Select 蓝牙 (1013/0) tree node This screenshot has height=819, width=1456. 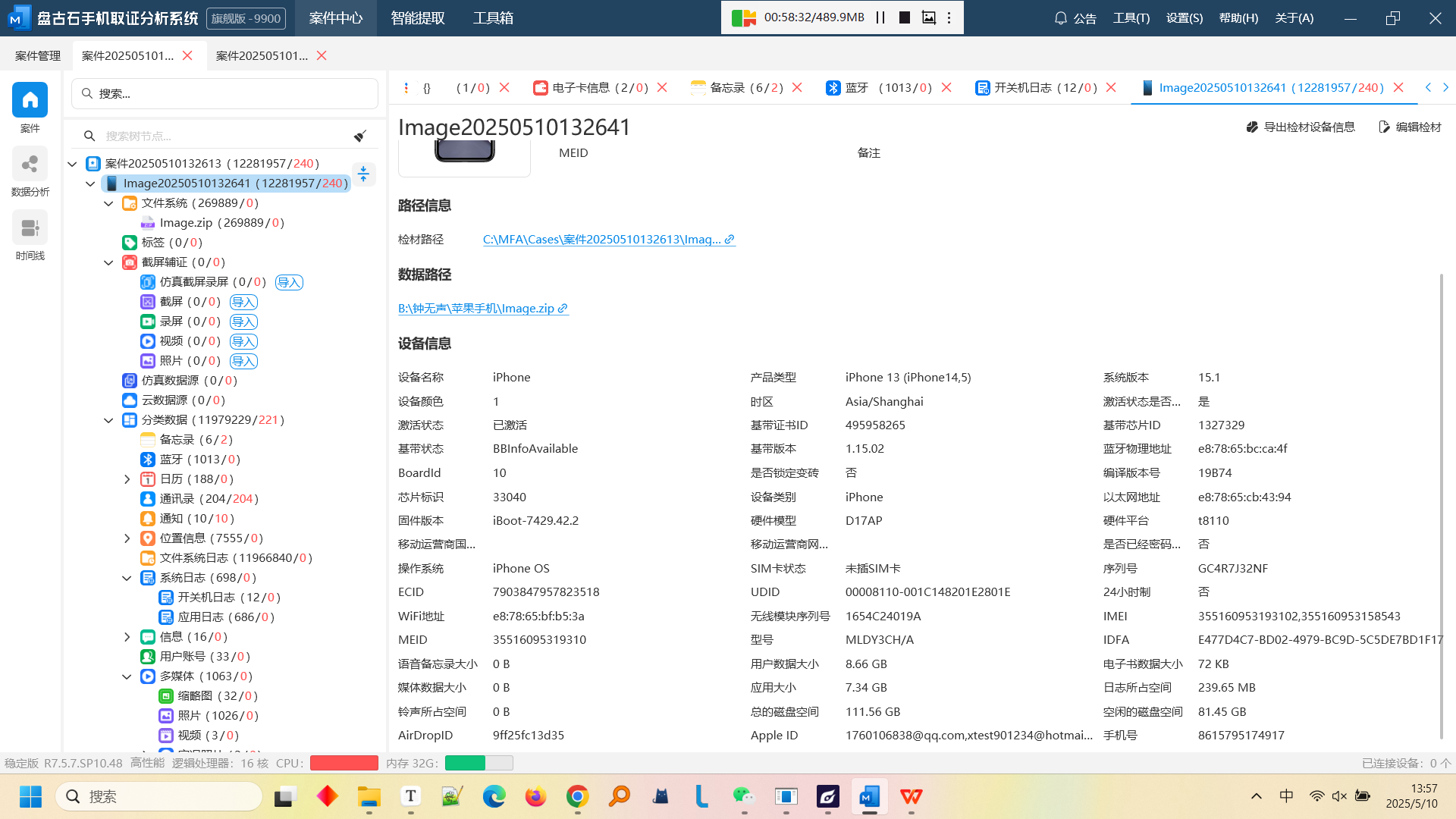(x=190, y=460)
